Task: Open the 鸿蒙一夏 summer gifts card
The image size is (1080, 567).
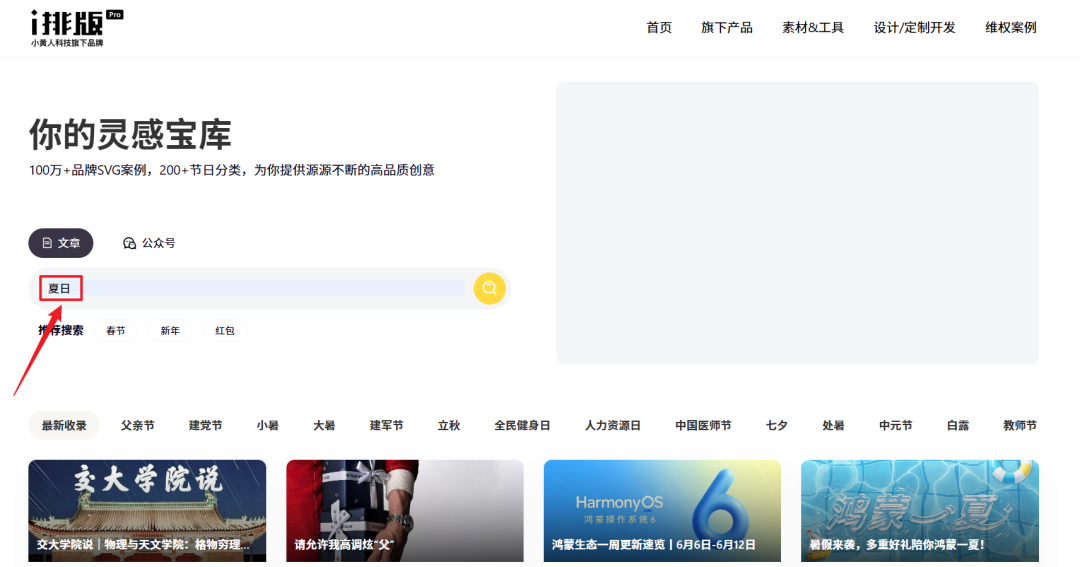Action: tap(920, 511)
